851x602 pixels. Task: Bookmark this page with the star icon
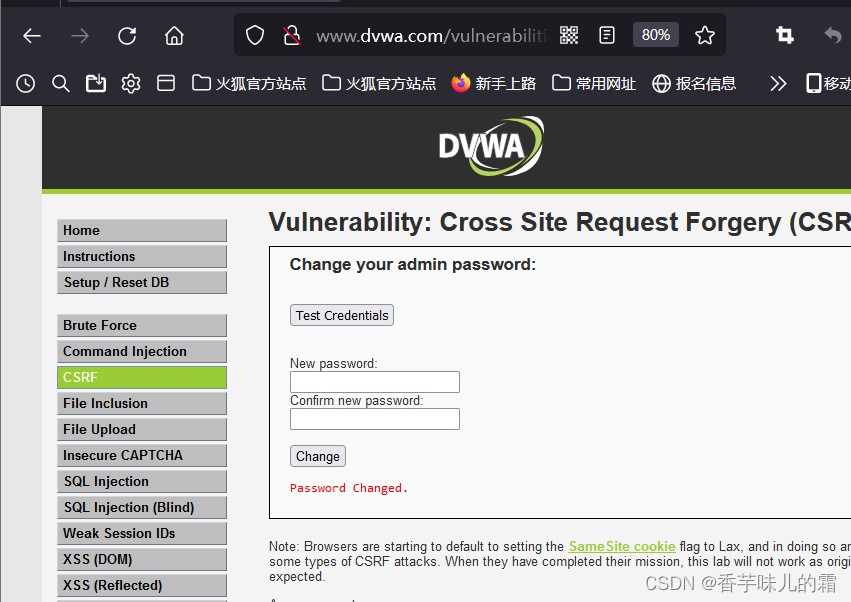pos(705,34)
